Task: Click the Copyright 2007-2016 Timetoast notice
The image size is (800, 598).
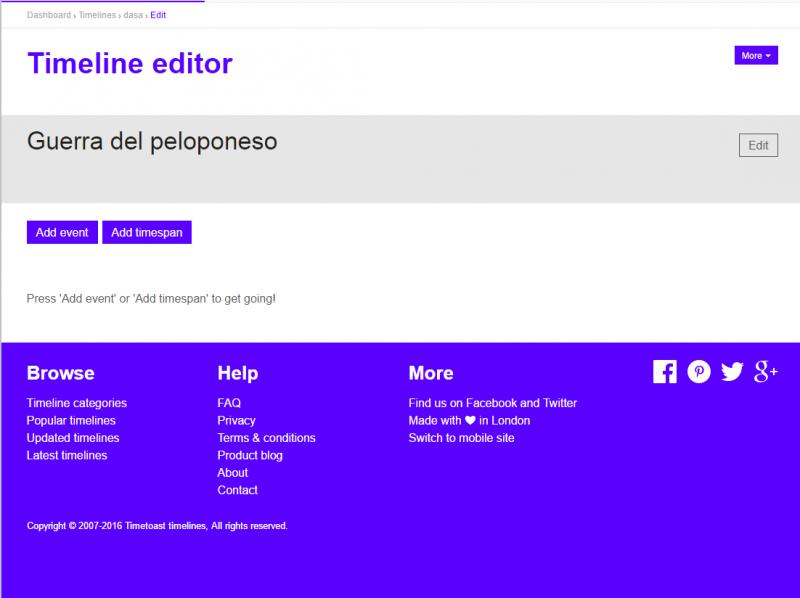Action: [x=157, y=526]
